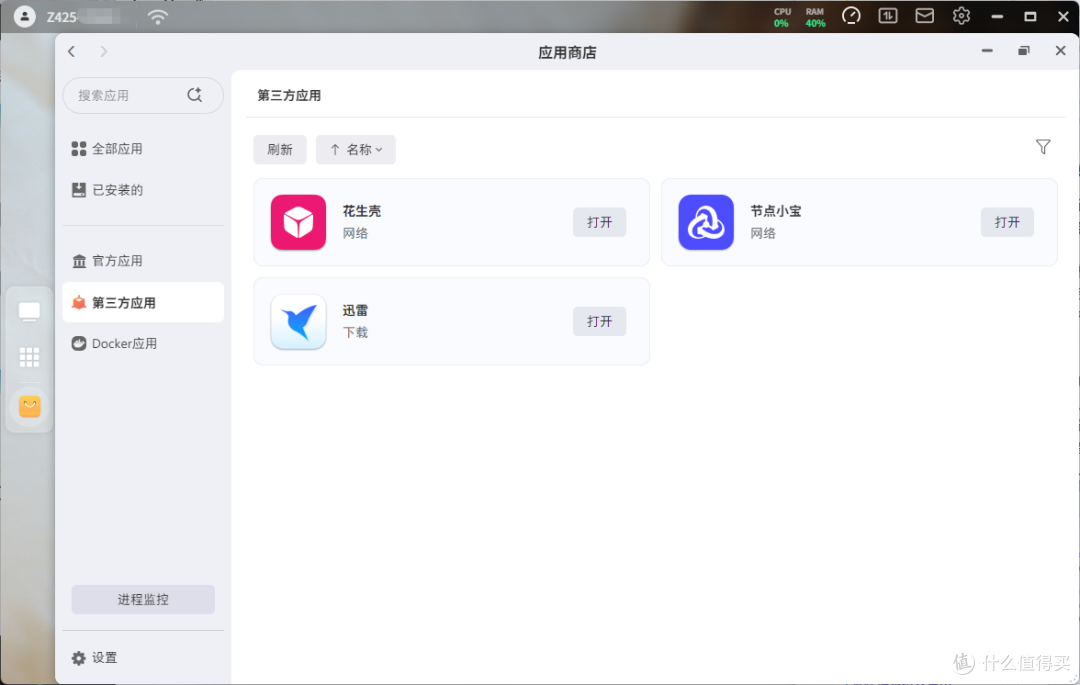Click the 节点小宝 app icon

coord(706,222)
